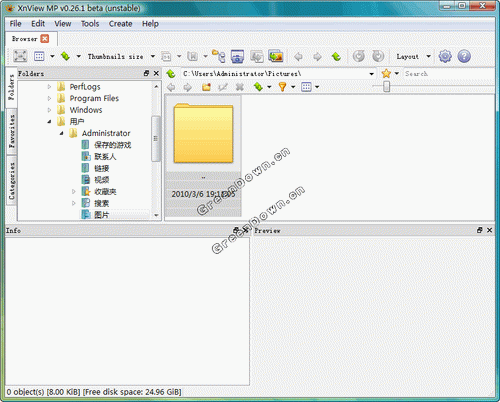The width and height of the screenshot is (500, 402).
Task: Select the Folders side tab
Action: point(12,87)
